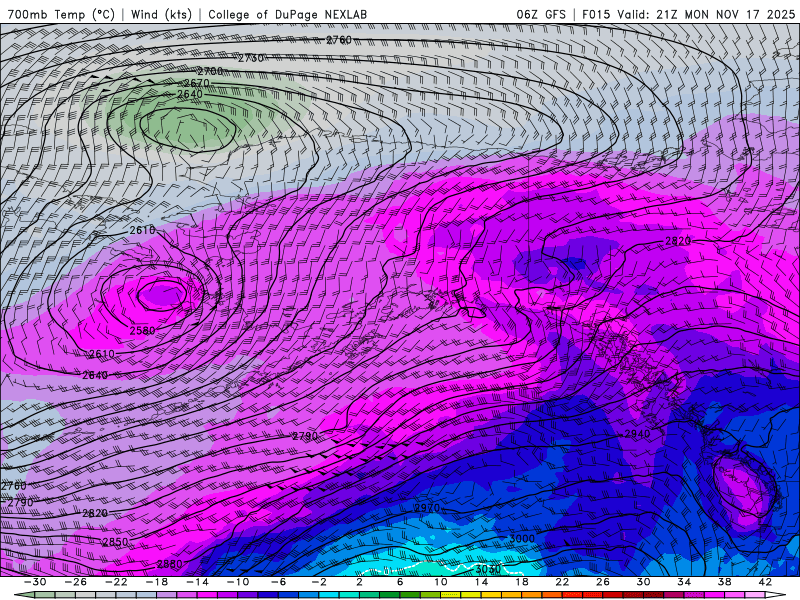This screenshot has width=800, height=600.
Task: Click the -14 colorbar temperature label
Action: pyautogui.click(x=197, y=582)
